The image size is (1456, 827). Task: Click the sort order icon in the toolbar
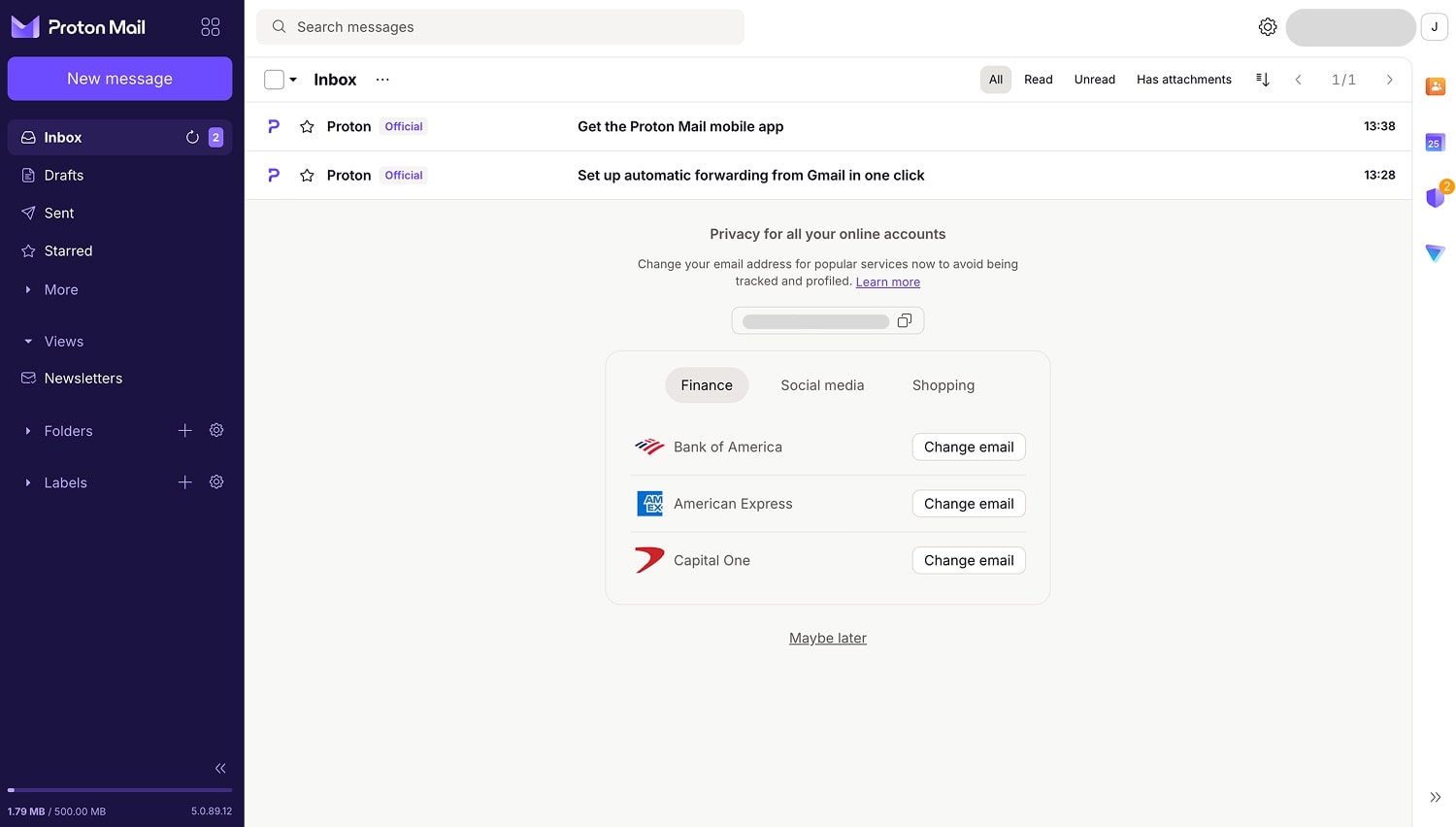tap(1262, 79)
